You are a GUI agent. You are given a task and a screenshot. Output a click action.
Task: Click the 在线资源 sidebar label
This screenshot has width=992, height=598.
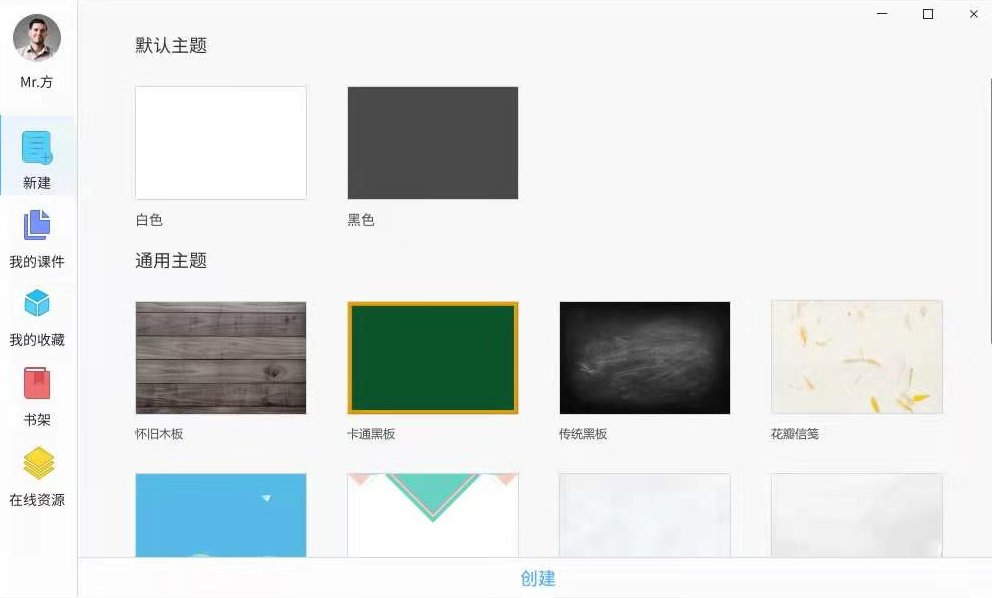click(x=37, y=500)
